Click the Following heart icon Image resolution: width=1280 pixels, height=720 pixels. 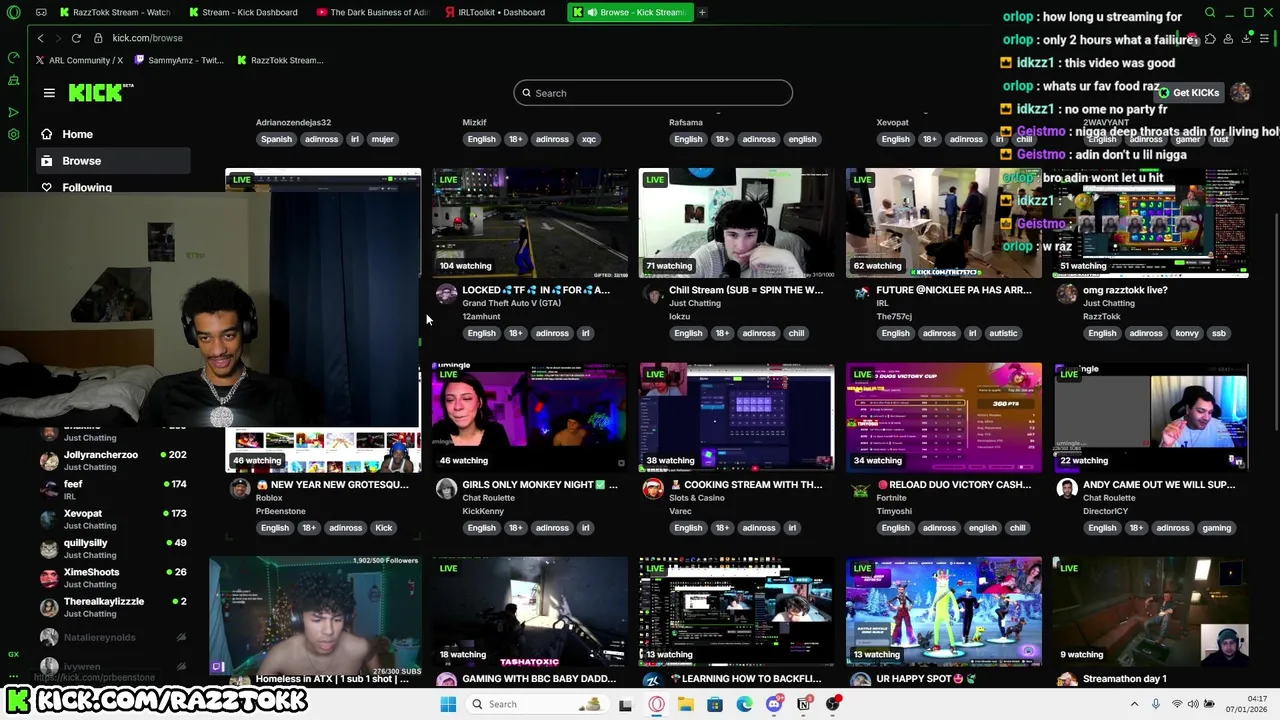[46, 187]
